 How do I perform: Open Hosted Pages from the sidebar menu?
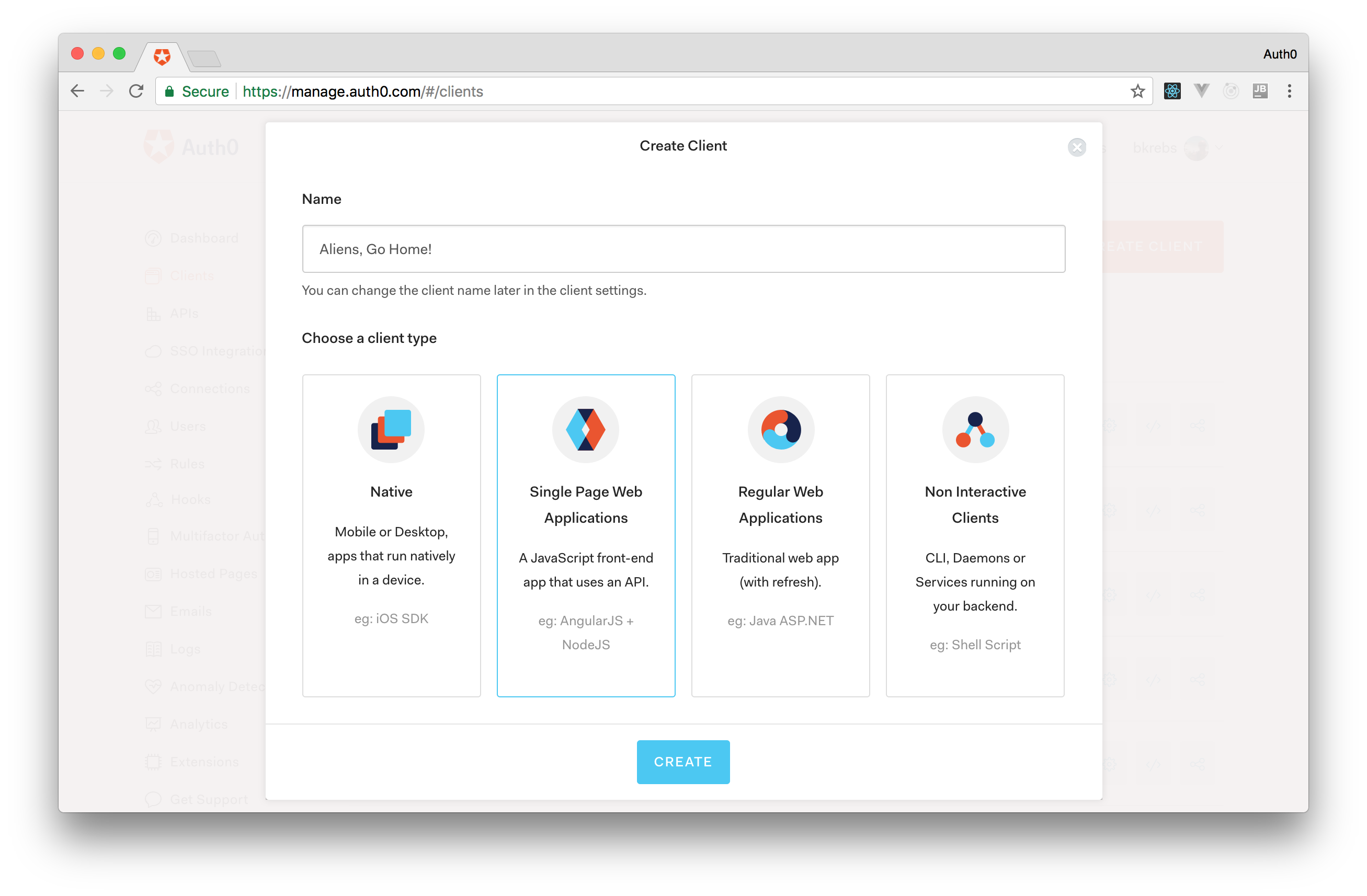point(213,573)
